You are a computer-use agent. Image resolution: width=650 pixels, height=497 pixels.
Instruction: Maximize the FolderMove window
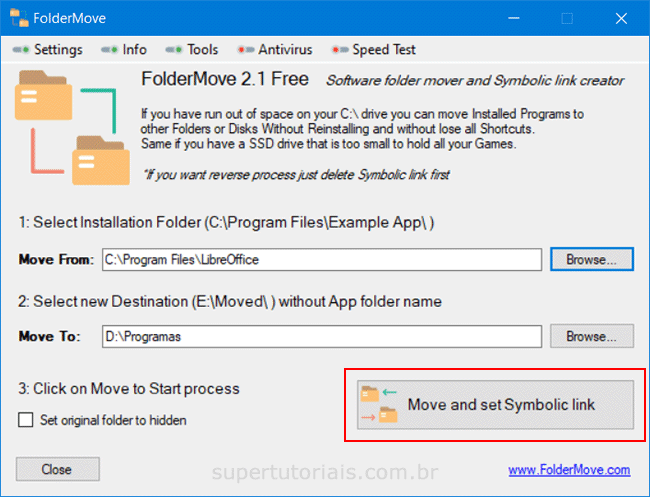coord(567,18)
